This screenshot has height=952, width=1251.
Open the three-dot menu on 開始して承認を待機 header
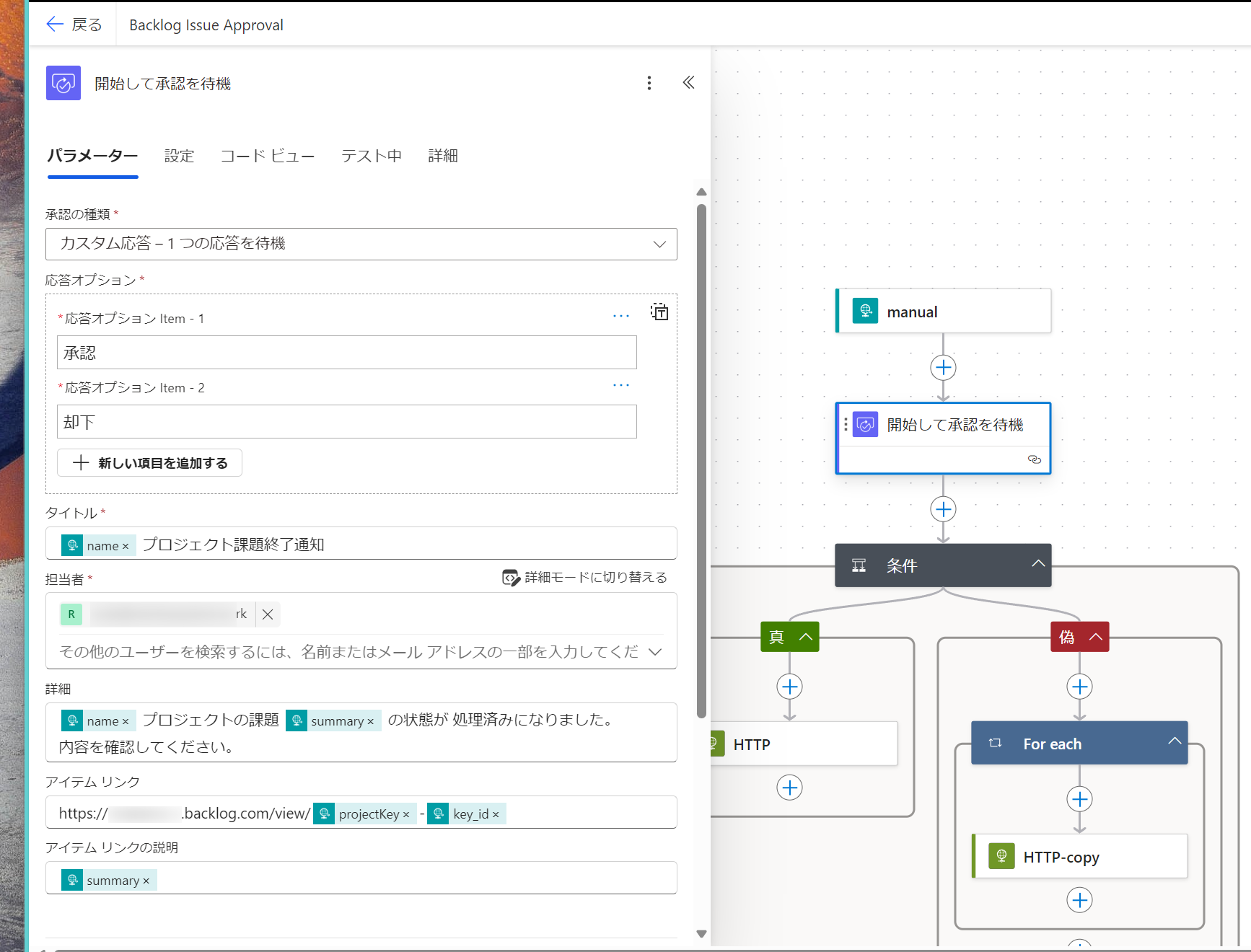pos(649,82)
